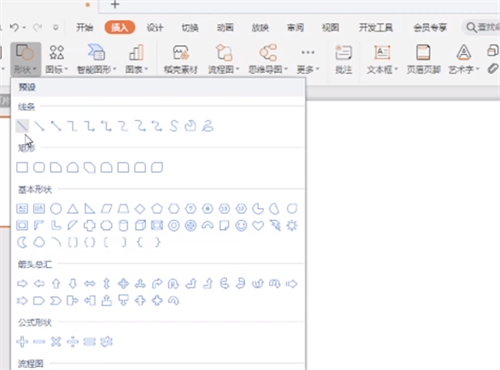Screen dimensions: 500x370
Task: Select the rounded rectangle shape
Action: coord(39,167)
